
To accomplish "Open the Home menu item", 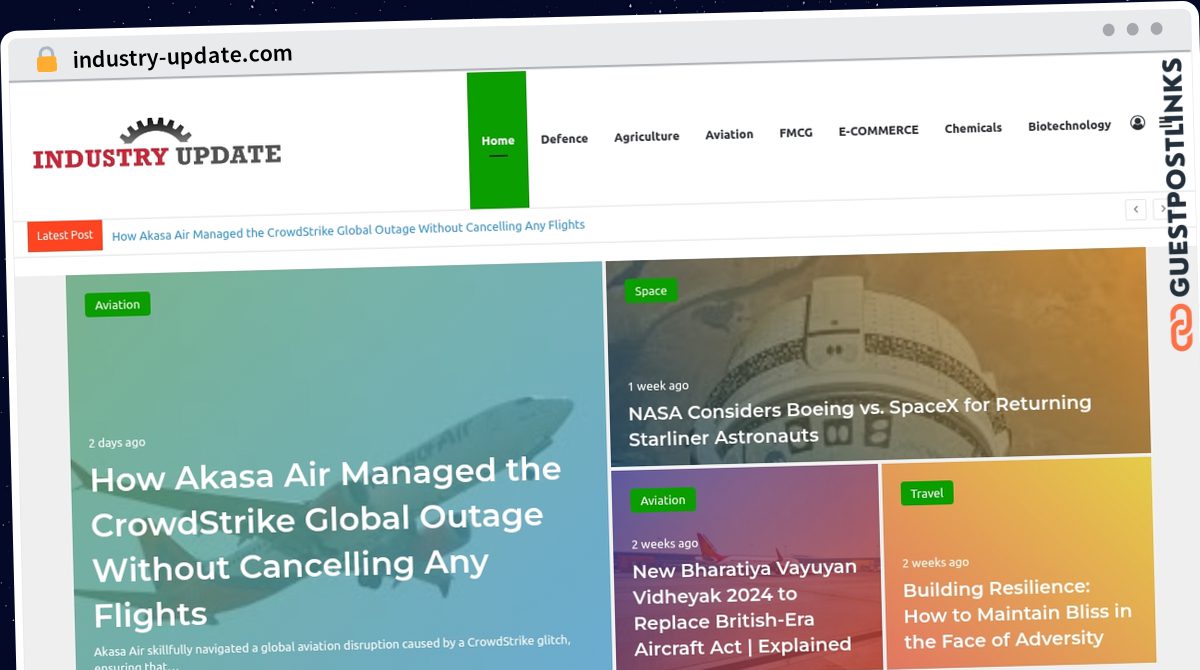I will point(498,140).
